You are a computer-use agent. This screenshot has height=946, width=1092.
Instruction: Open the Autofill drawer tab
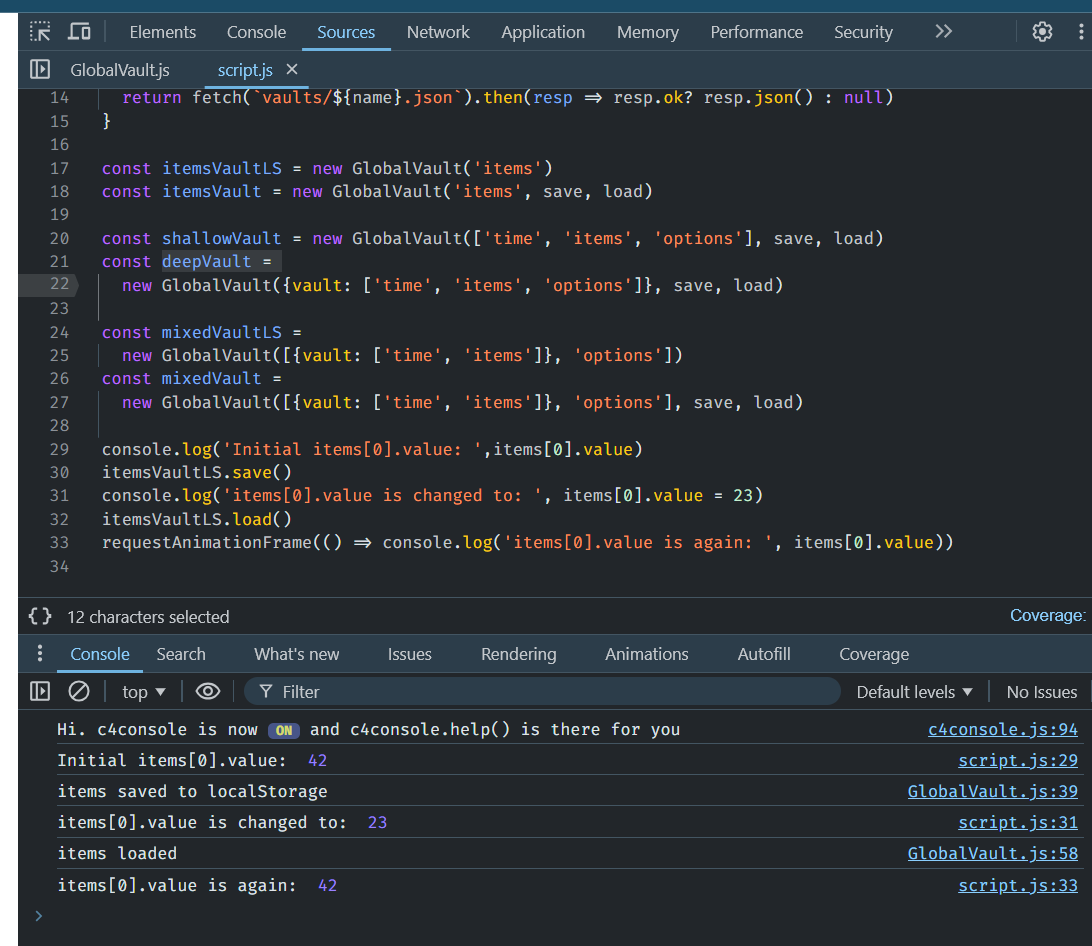pyautogui.click(x=764, y=654)
